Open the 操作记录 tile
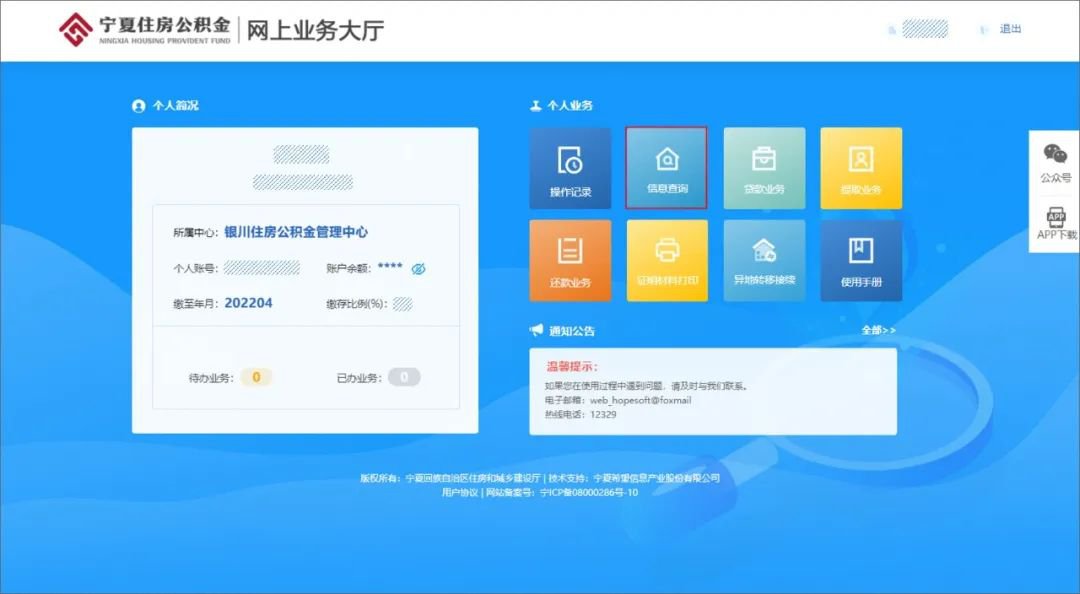 (570, 168)
